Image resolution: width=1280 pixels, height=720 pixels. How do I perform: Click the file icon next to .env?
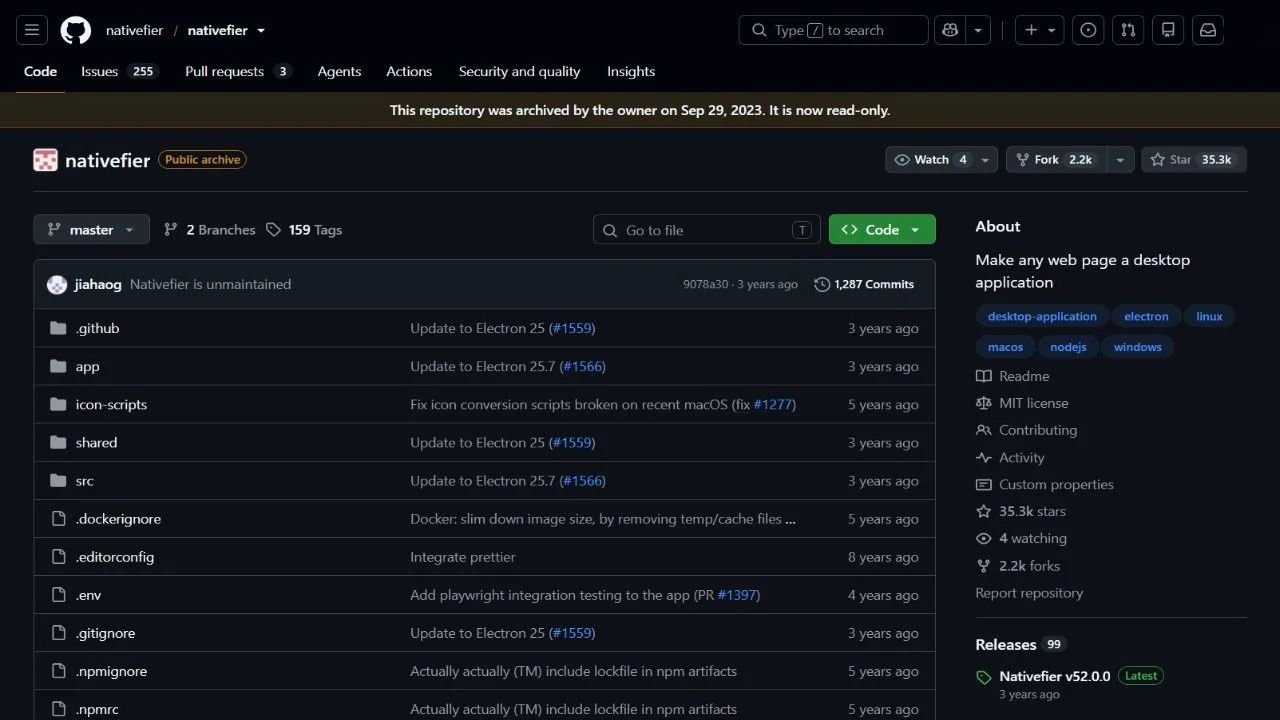click(58, 595)
